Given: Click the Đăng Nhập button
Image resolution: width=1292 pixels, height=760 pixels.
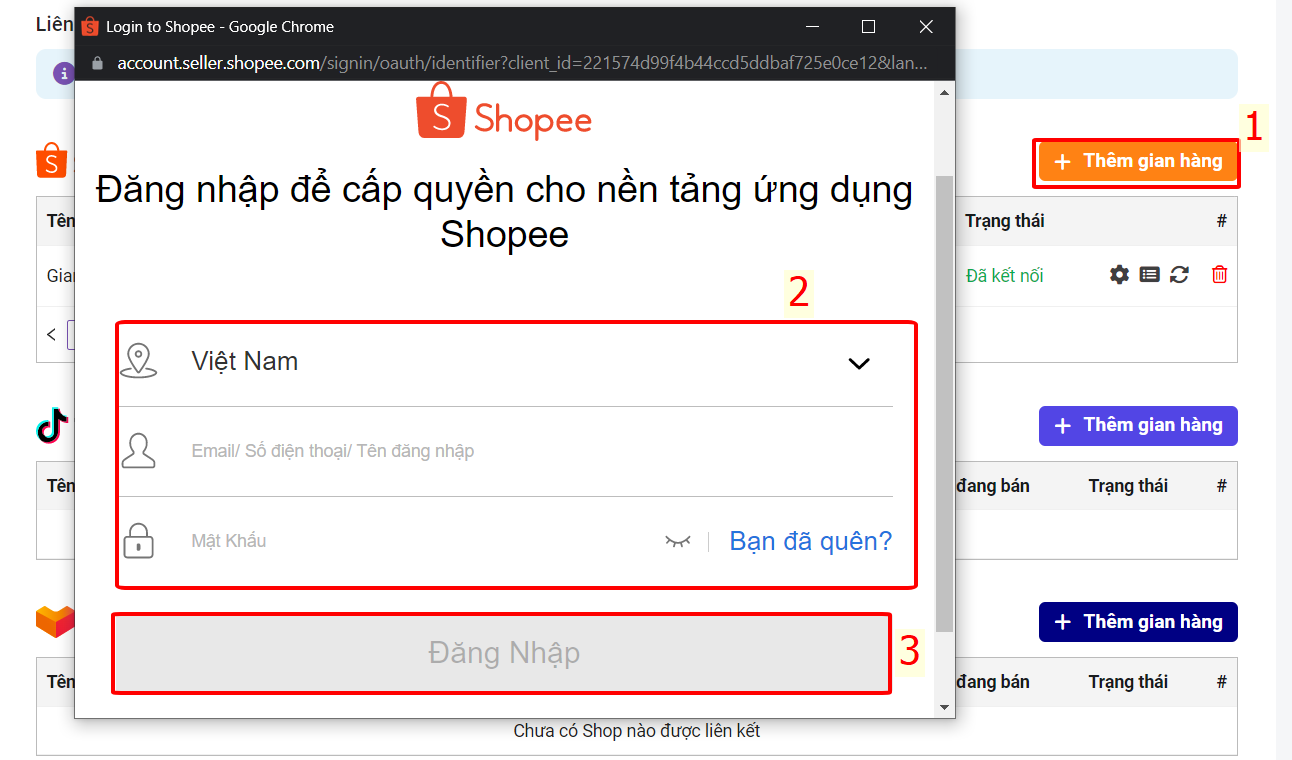Looking at the screenshot, I should tap(501, 653).
